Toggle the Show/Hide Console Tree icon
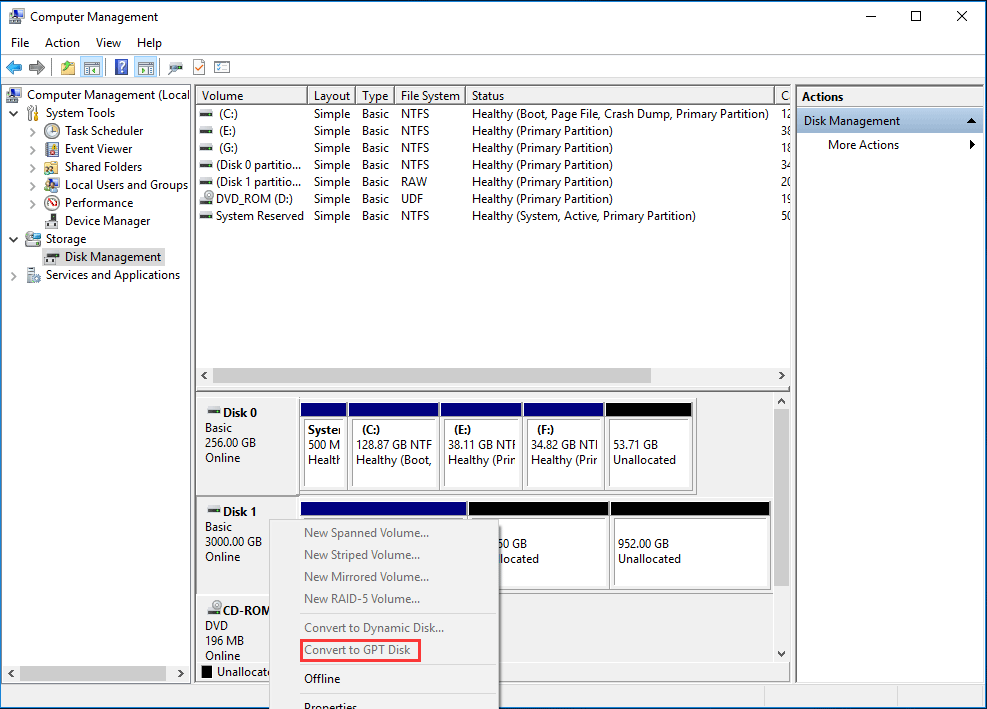This screenshot has width=987, height=709. (91, 67)
